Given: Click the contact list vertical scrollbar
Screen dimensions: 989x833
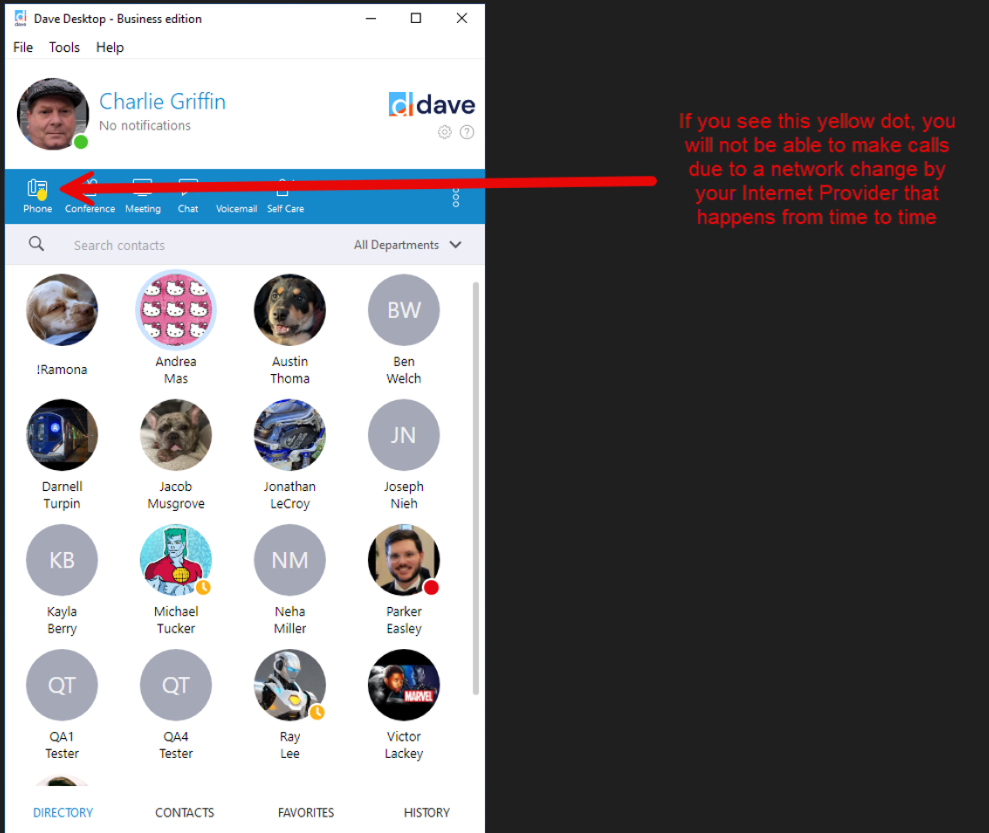Looking at the screenshot, I should (x=476, y=489).
